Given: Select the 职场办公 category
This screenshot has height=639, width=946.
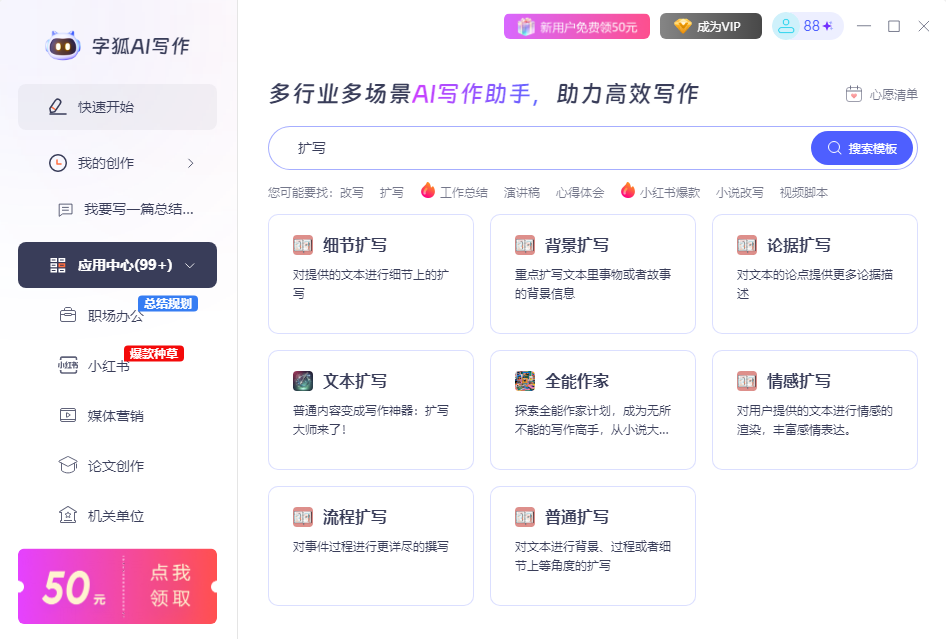Looking at the screenshot, I should pyautogui.click(x=116, y=316).
